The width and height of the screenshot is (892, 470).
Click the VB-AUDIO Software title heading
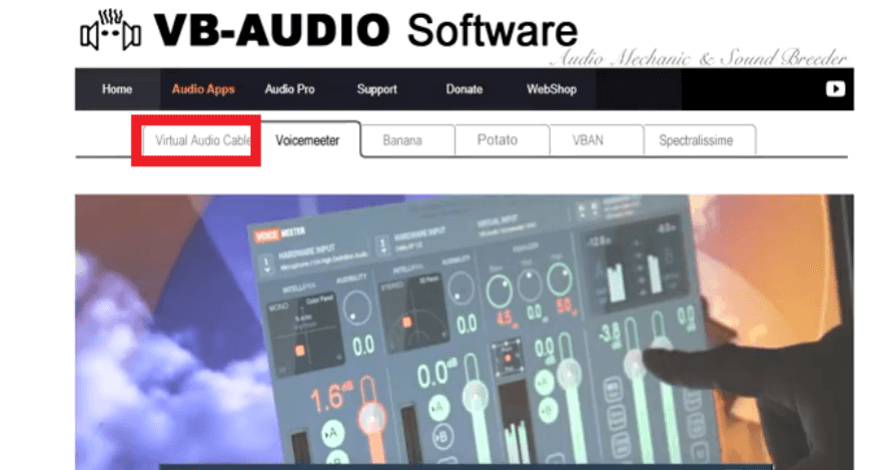pyautogui.click(x=366, y=30)
